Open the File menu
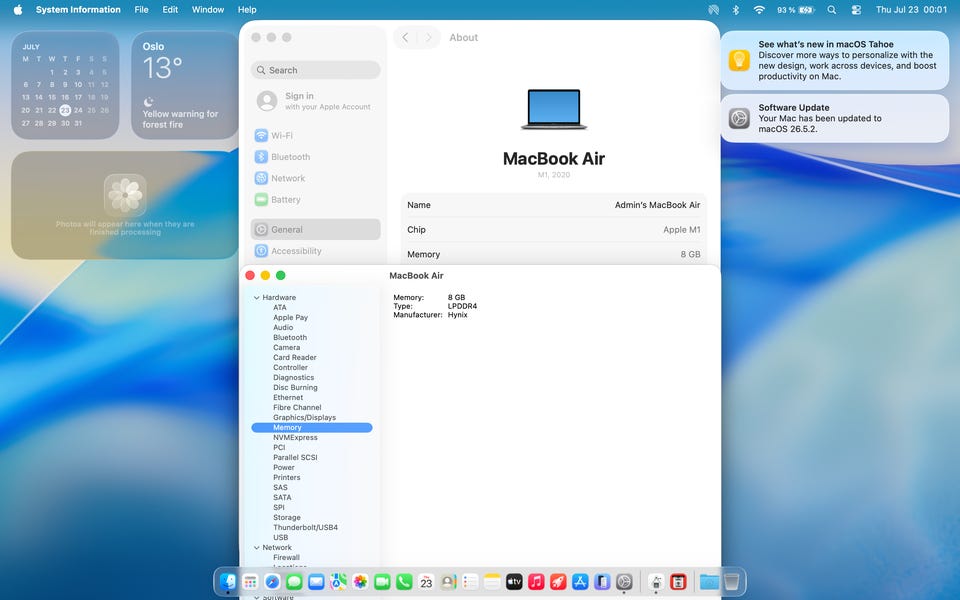The height and width of the screenshot is (600, 960). [141, 10]
